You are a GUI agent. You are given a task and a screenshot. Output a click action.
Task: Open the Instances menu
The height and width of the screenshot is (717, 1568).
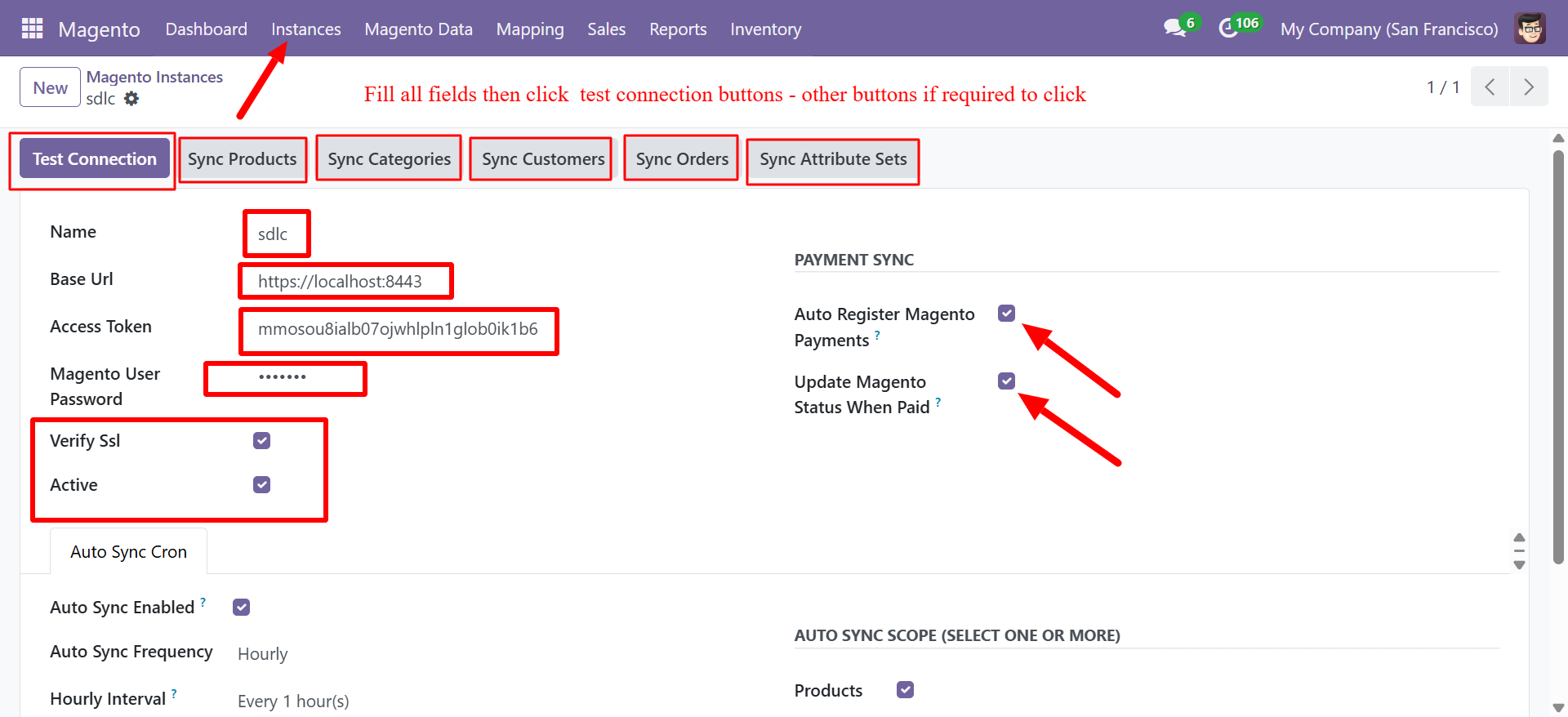tap(305, 29)
